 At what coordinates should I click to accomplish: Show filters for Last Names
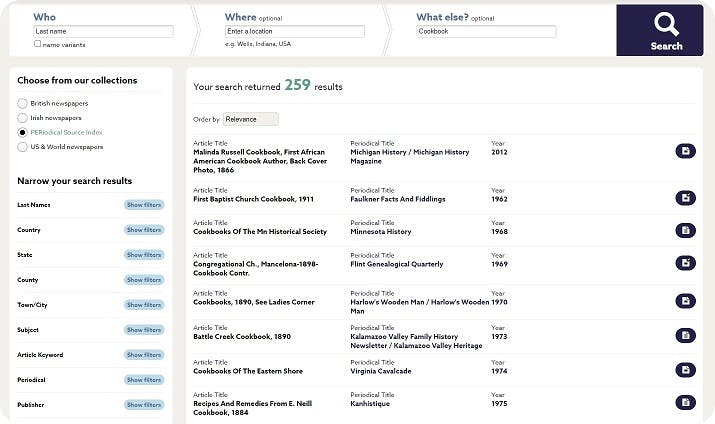point(144,205)
